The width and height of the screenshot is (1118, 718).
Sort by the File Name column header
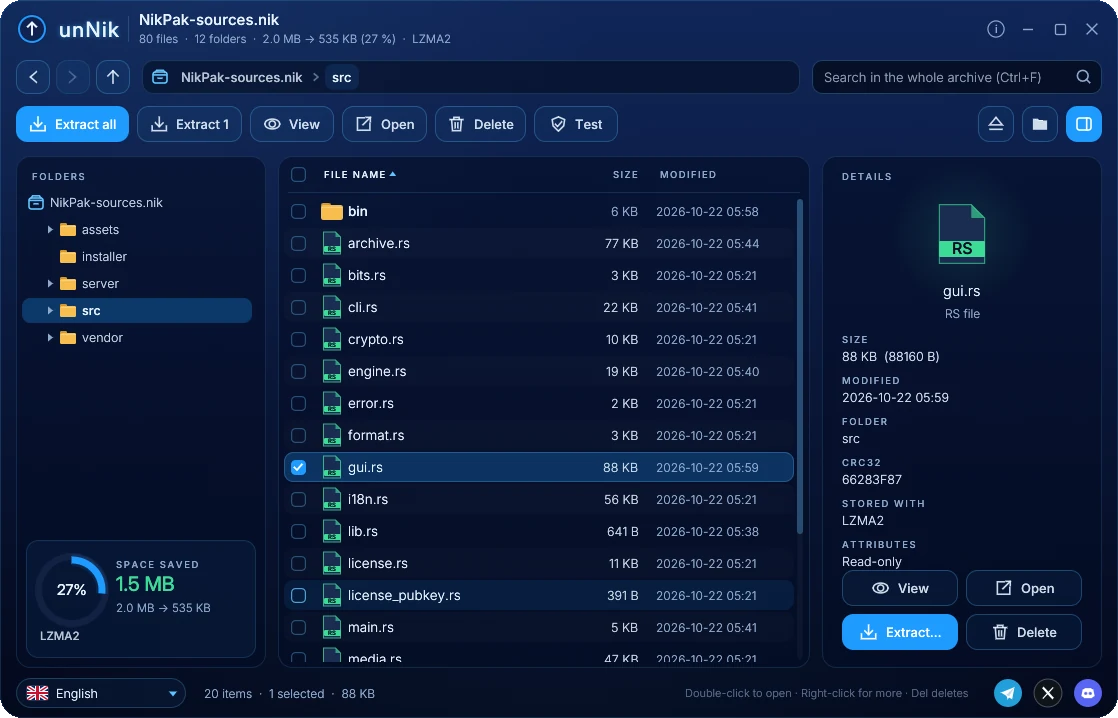click(359, 175)
